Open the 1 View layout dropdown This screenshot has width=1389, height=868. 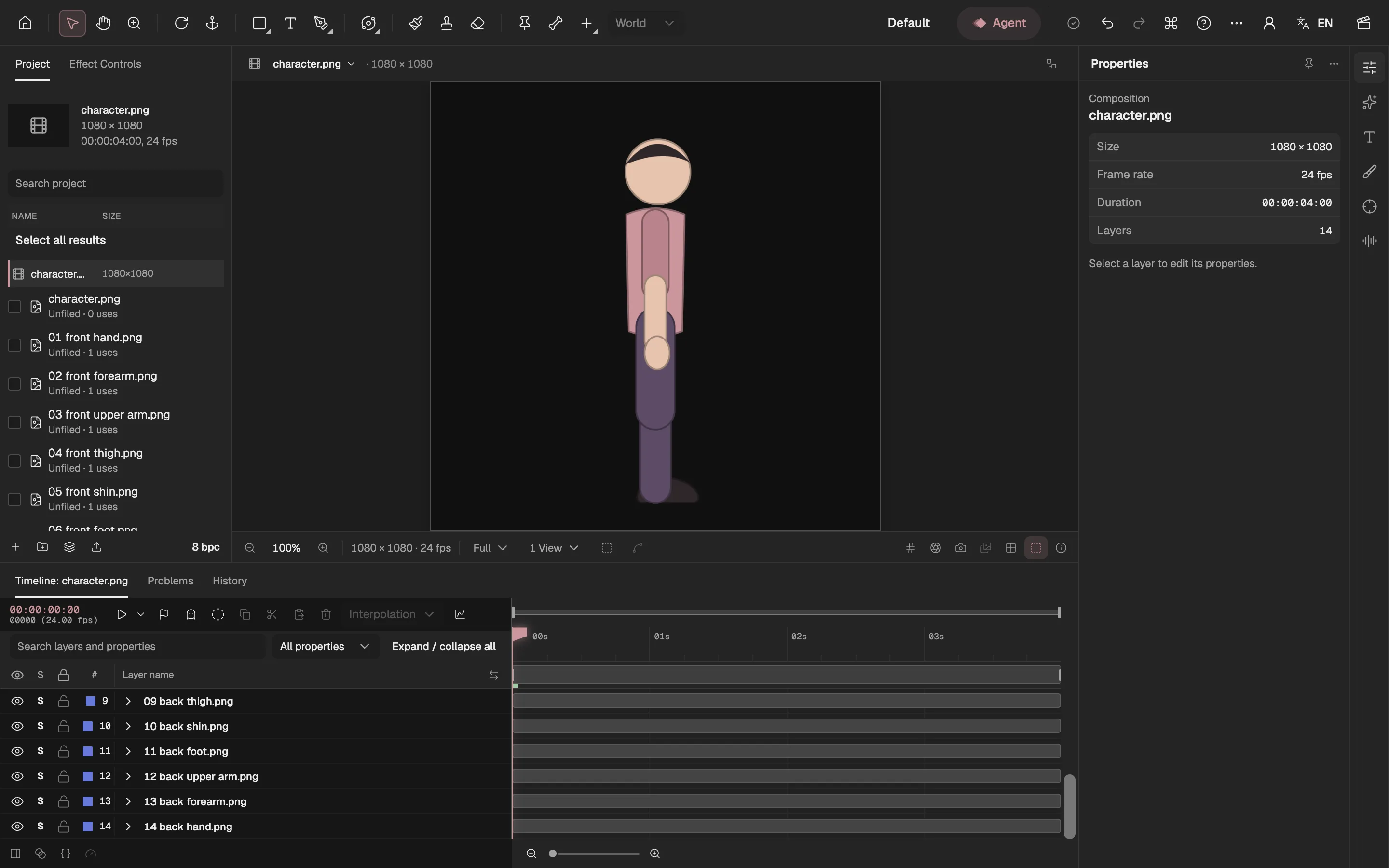(553, 548)
